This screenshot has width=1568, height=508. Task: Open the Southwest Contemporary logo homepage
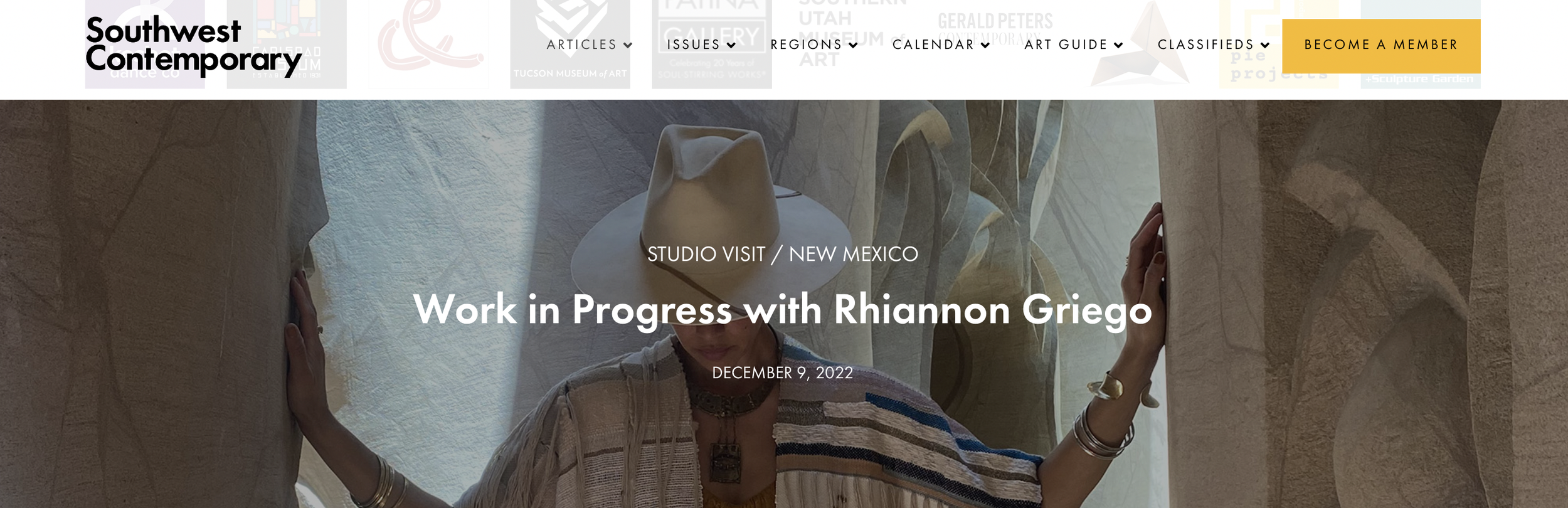tap(194, 46)
